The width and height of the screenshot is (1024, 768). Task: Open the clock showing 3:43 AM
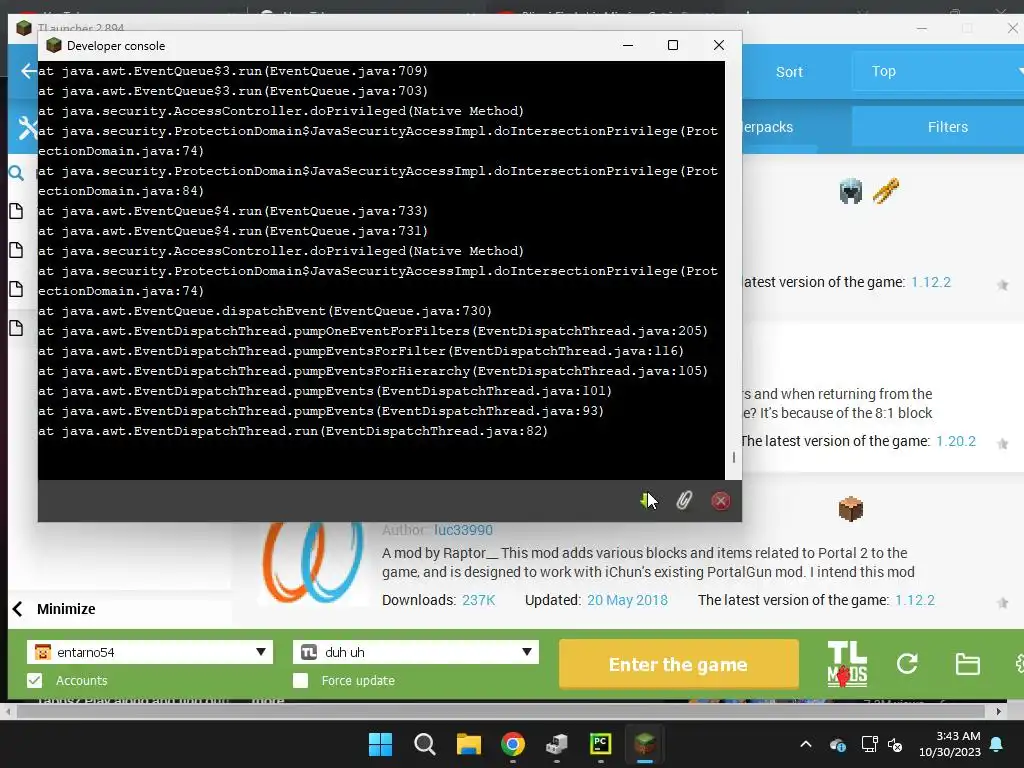[x=950, y=744]
